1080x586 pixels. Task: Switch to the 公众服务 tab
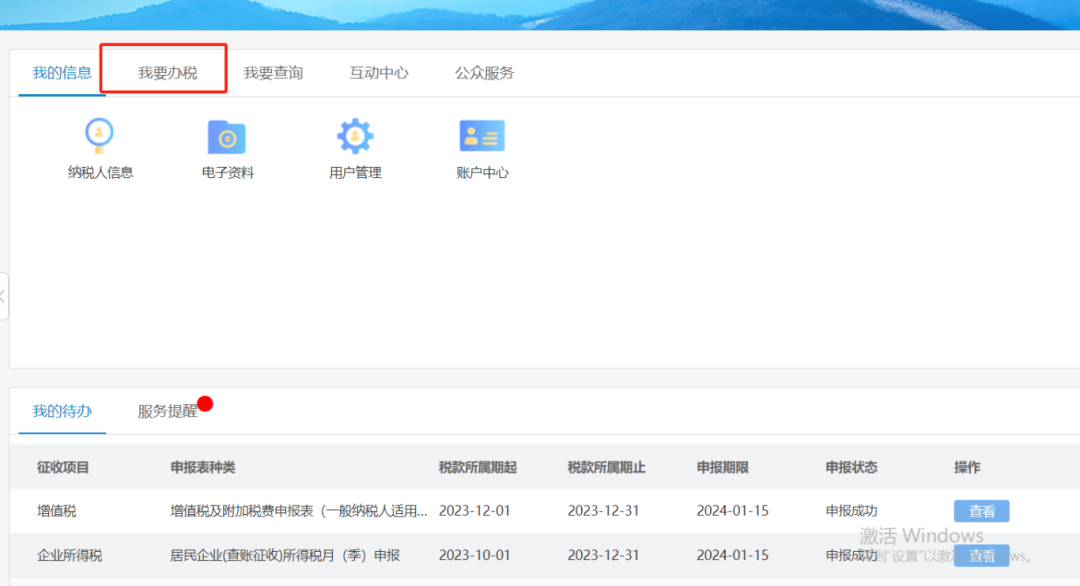point(484,73)
